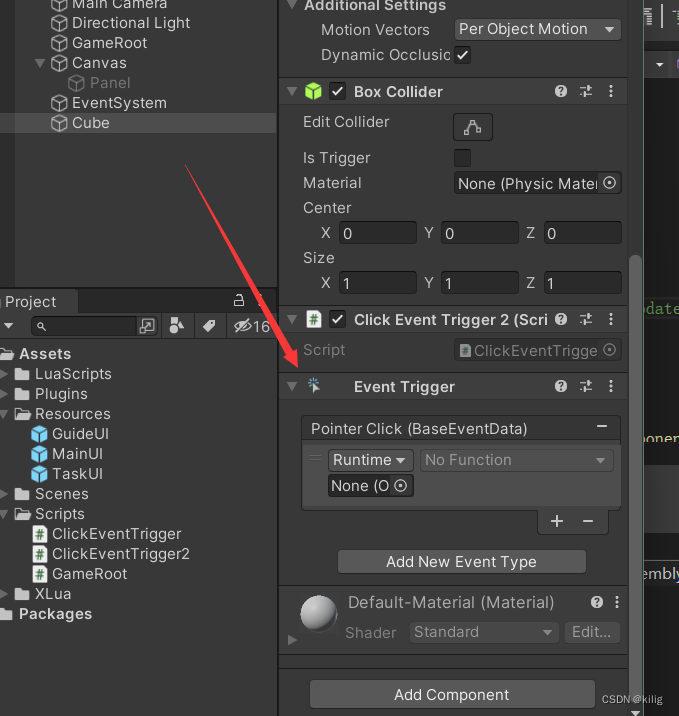Collapse the Event Trigger component foldout
The height and width of the screenshot is (716, 679).
[x=292, y=387]
